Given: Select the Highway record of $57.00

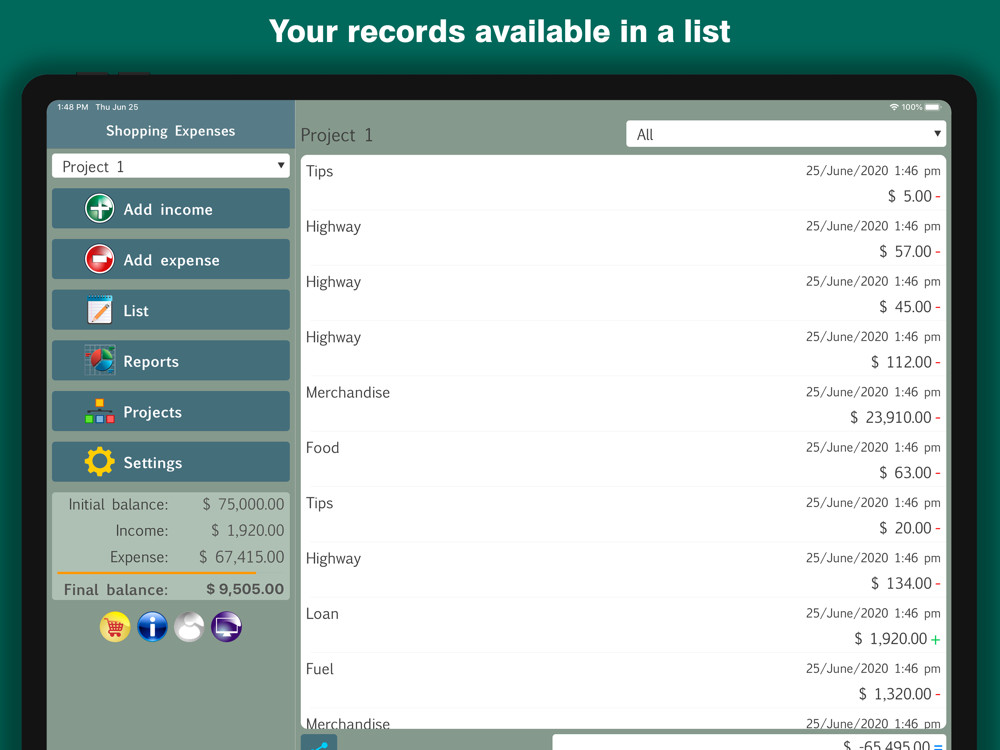Looking at the screenshot, I should [x=623, y=239].
